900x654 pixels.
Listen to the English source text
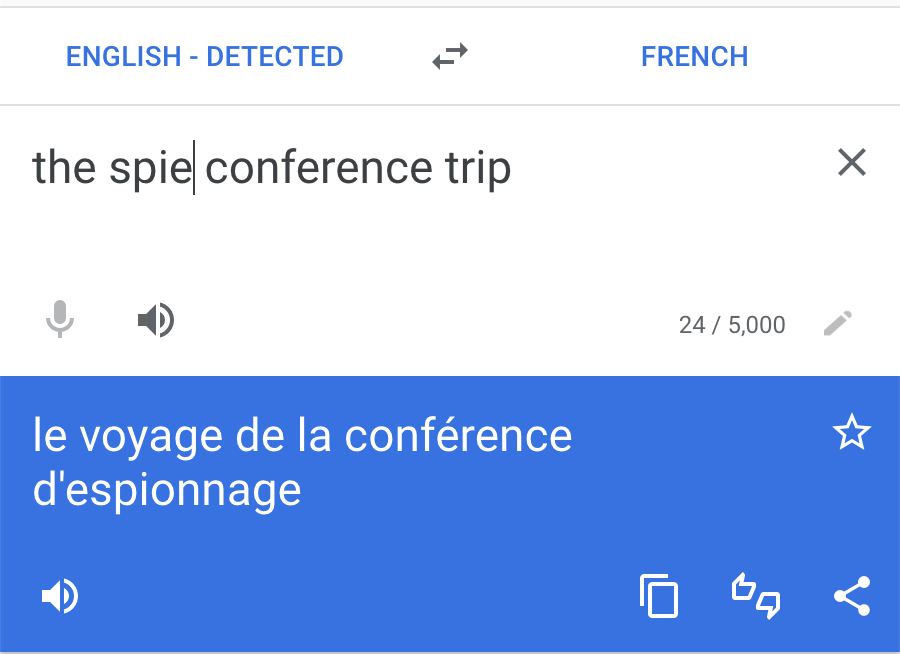pos(156,320)
